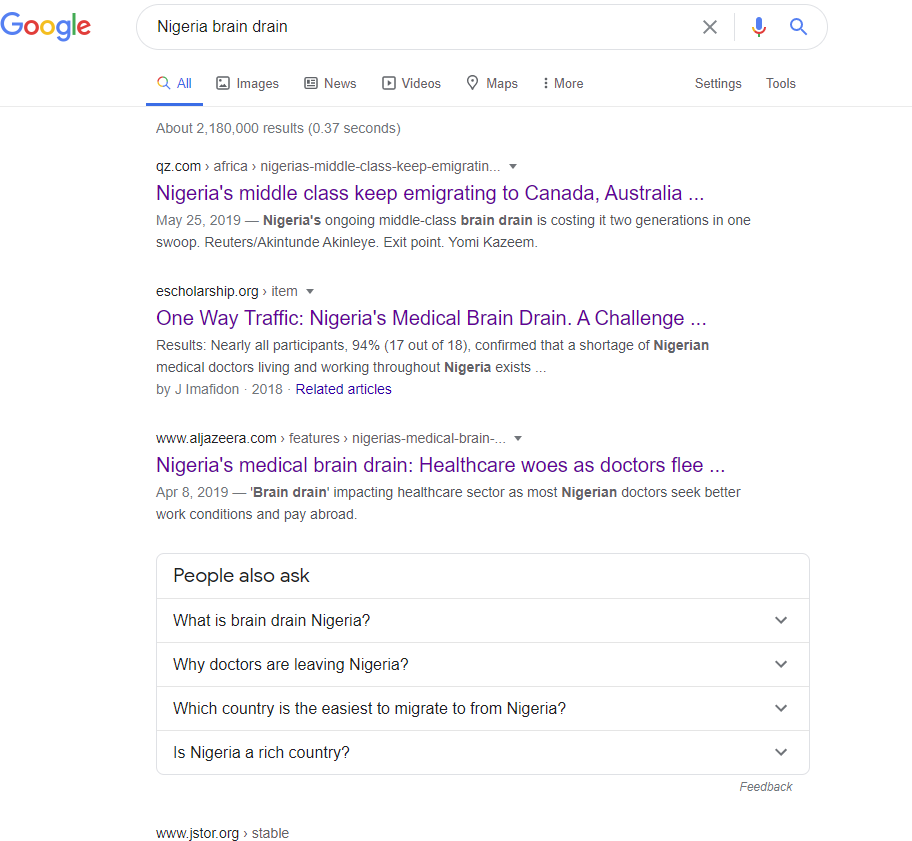
Task: Switch to News results tab
Action: (x=330, y=84)
